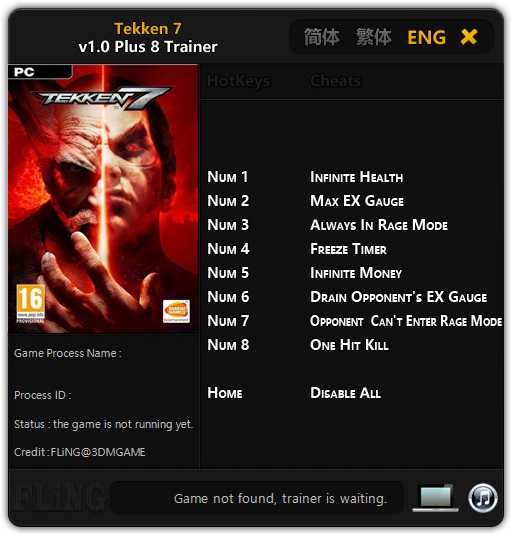Toggle Freeze Timer cheat
Viewport: 512px width, 535px height.
coord(348,249)
